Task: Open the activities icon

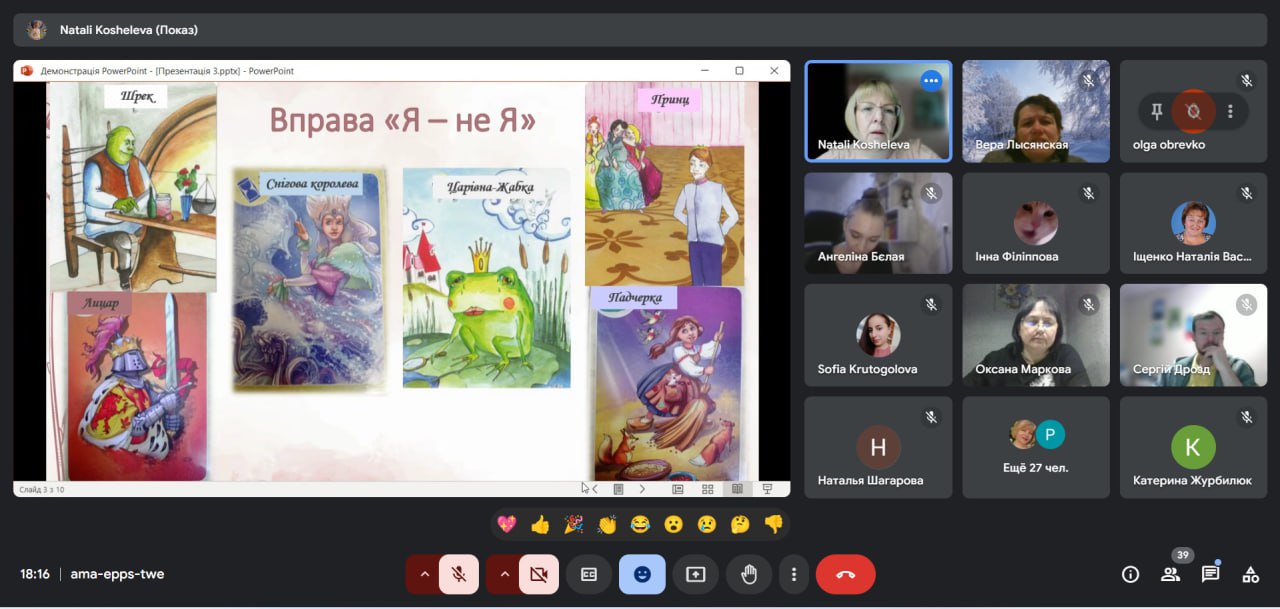Action: click(1250, 574)
